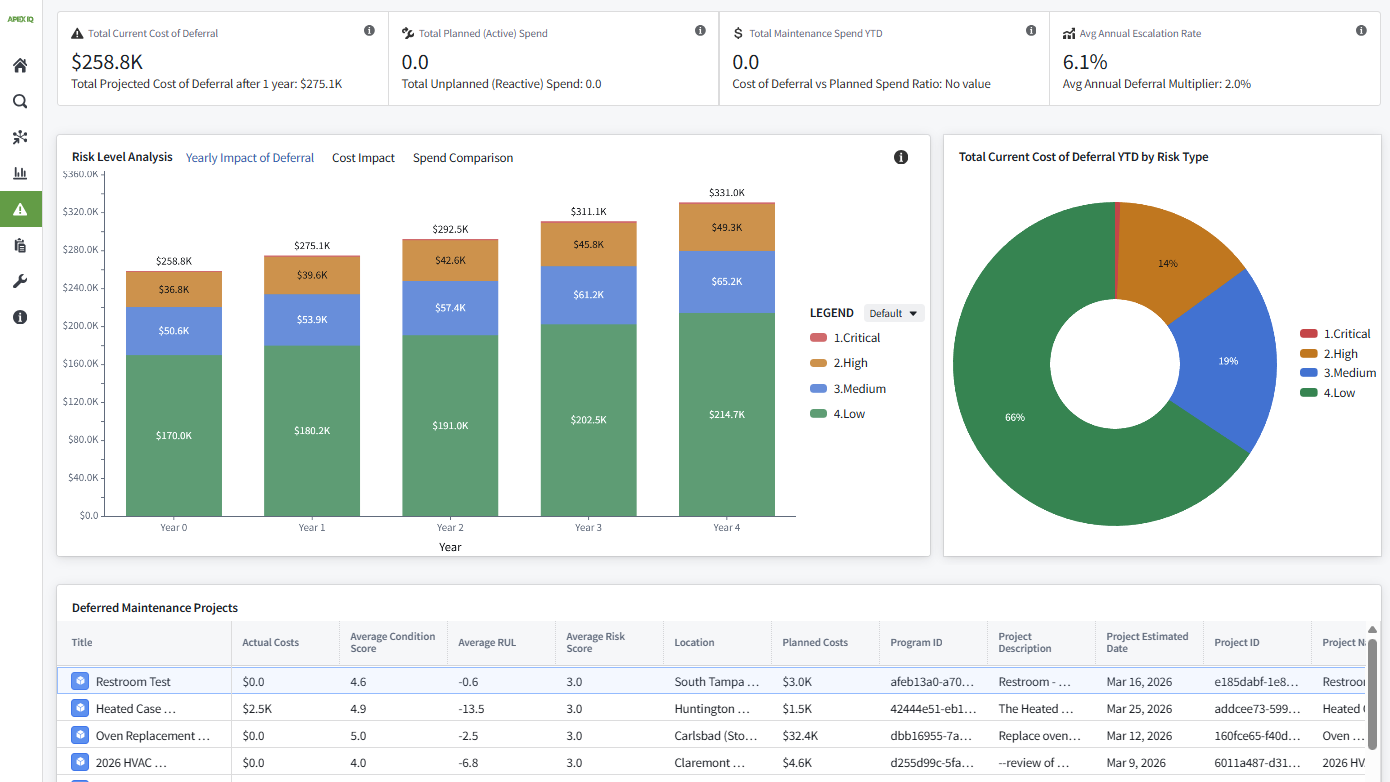The image size is (1390, 782).
Task: Click project ID 6011a487-d31 cell
Action: click(1257, 763)
